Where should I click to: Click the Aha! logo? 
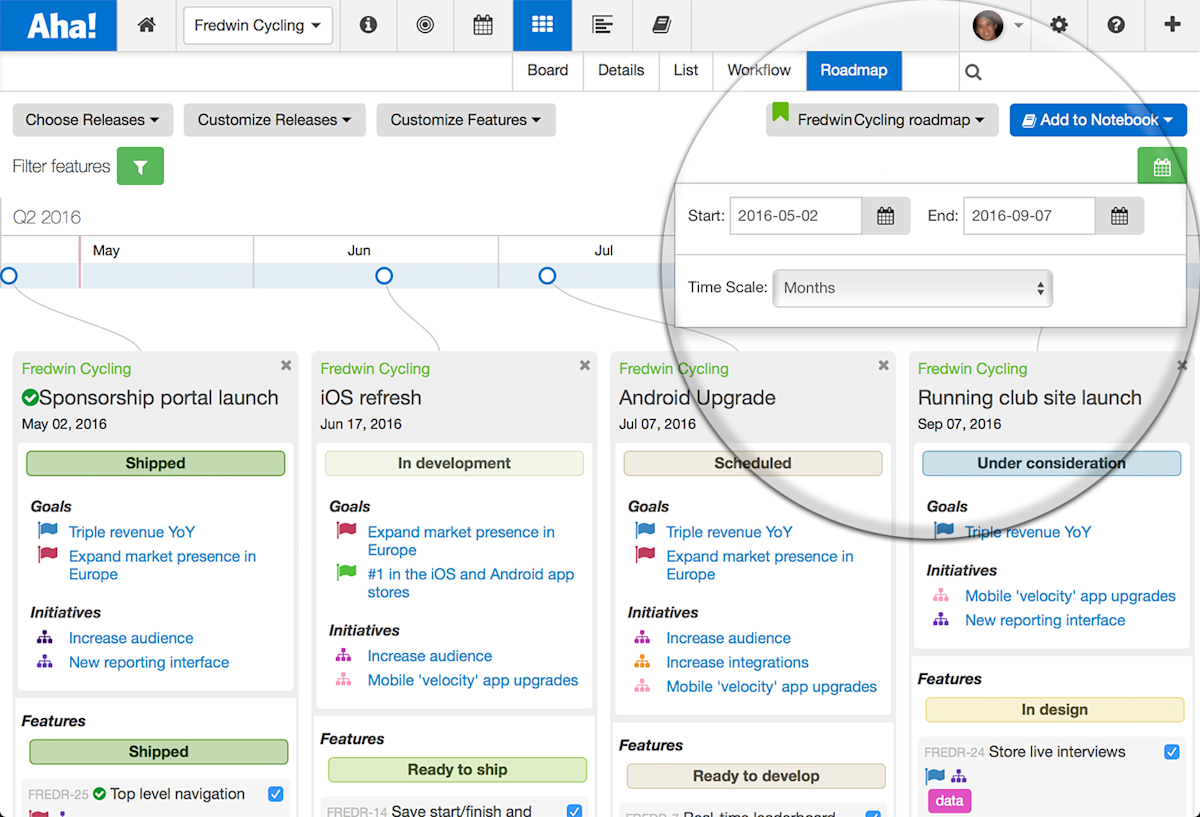(x=58, y=25)
